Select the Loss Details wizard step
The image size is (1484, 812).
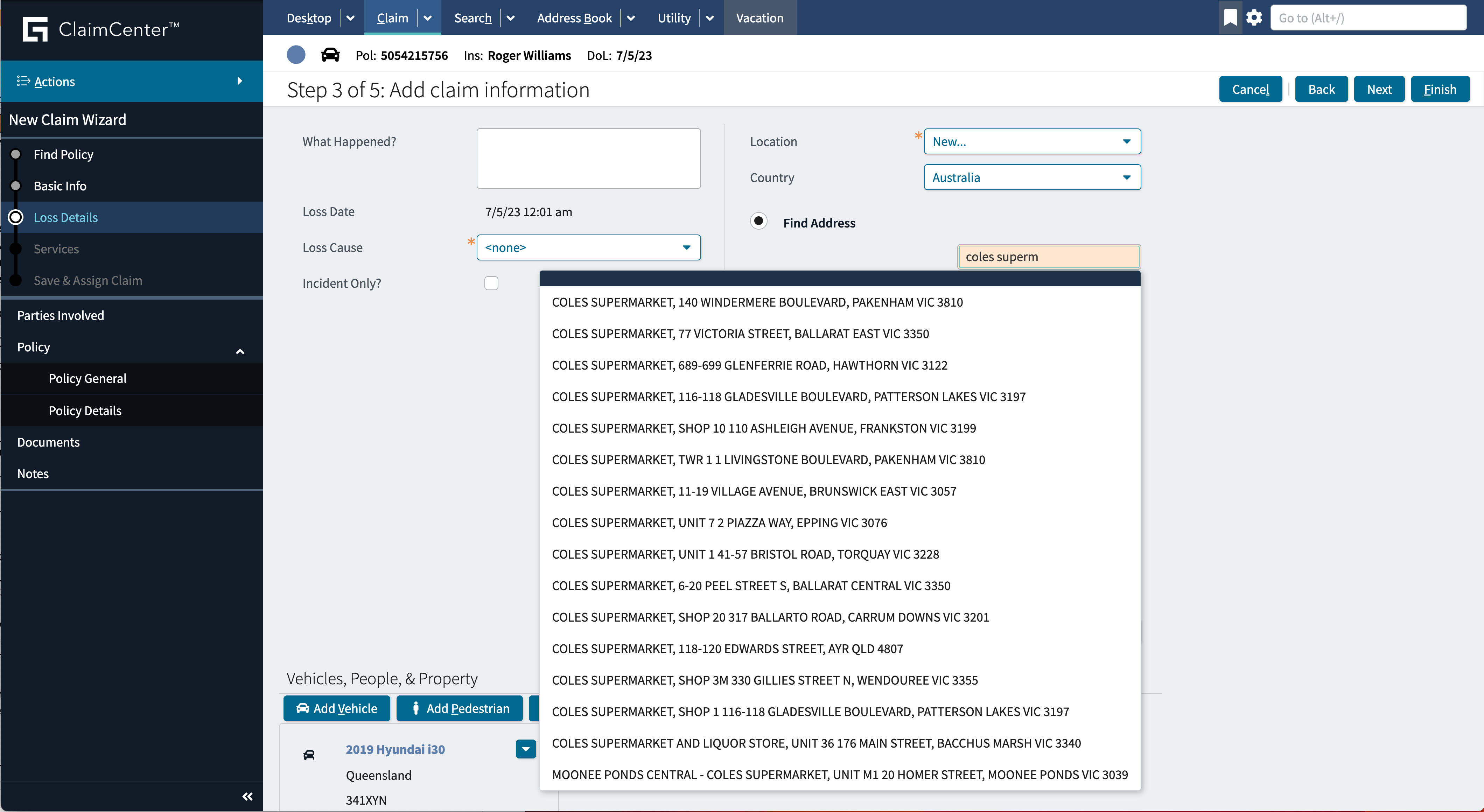click(x=66, y=217)
